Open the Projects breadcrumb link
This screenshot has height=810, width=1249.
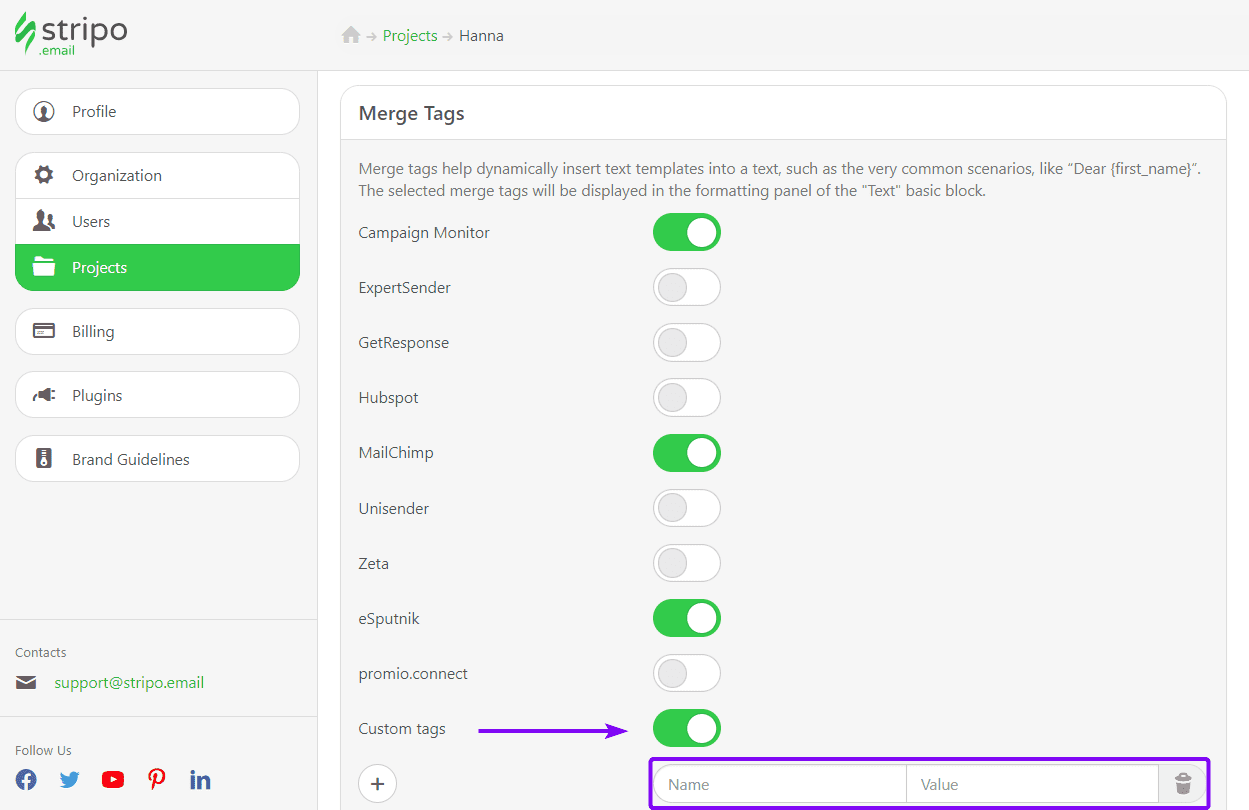pos(410,35)
